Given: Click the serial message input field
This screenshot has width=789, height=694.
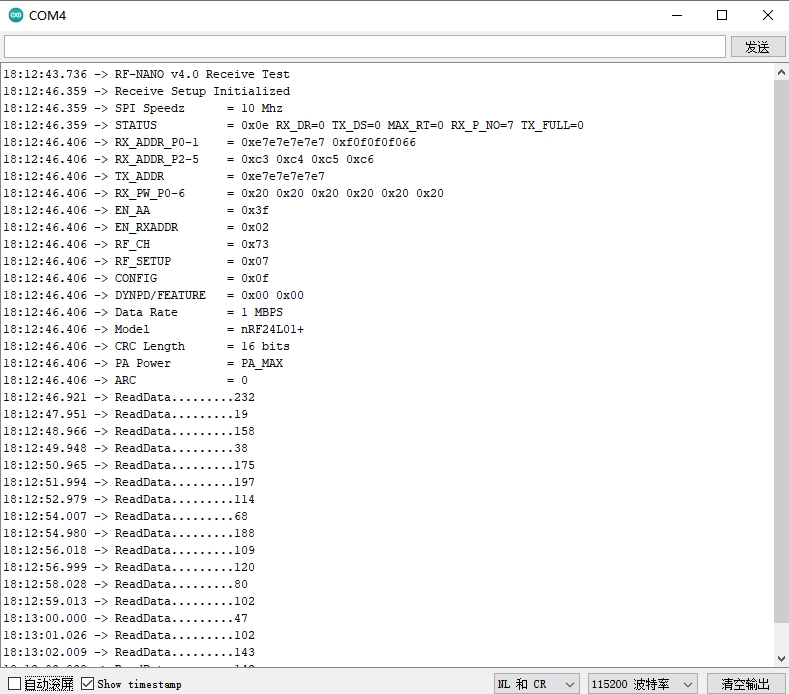Looking at the screenshot, I should [365, 47].
